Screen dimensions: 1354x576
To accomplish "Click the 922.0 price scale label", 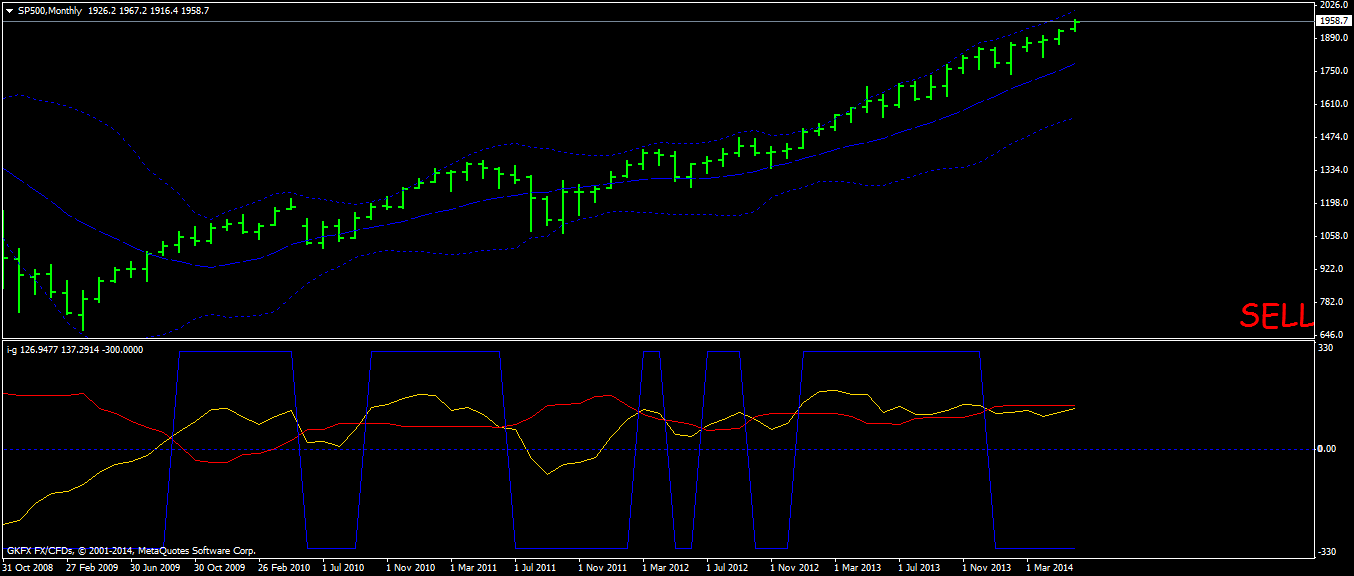I will point(1332,269).
